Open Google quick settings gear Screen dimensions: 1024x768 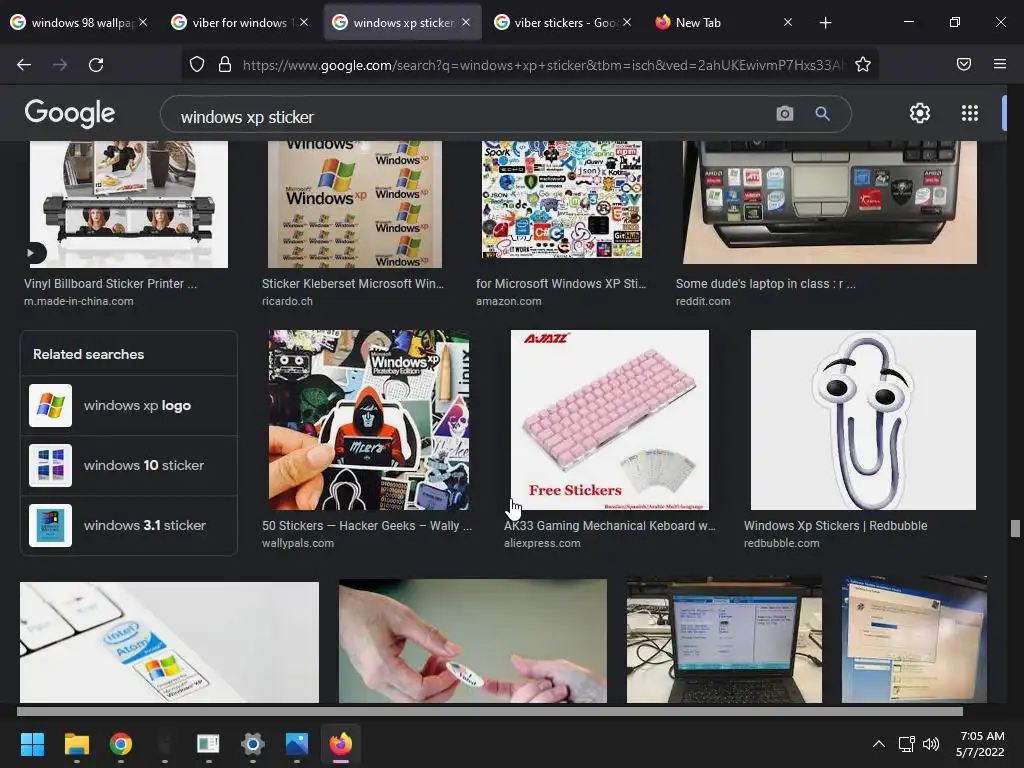tap(920, 113)
